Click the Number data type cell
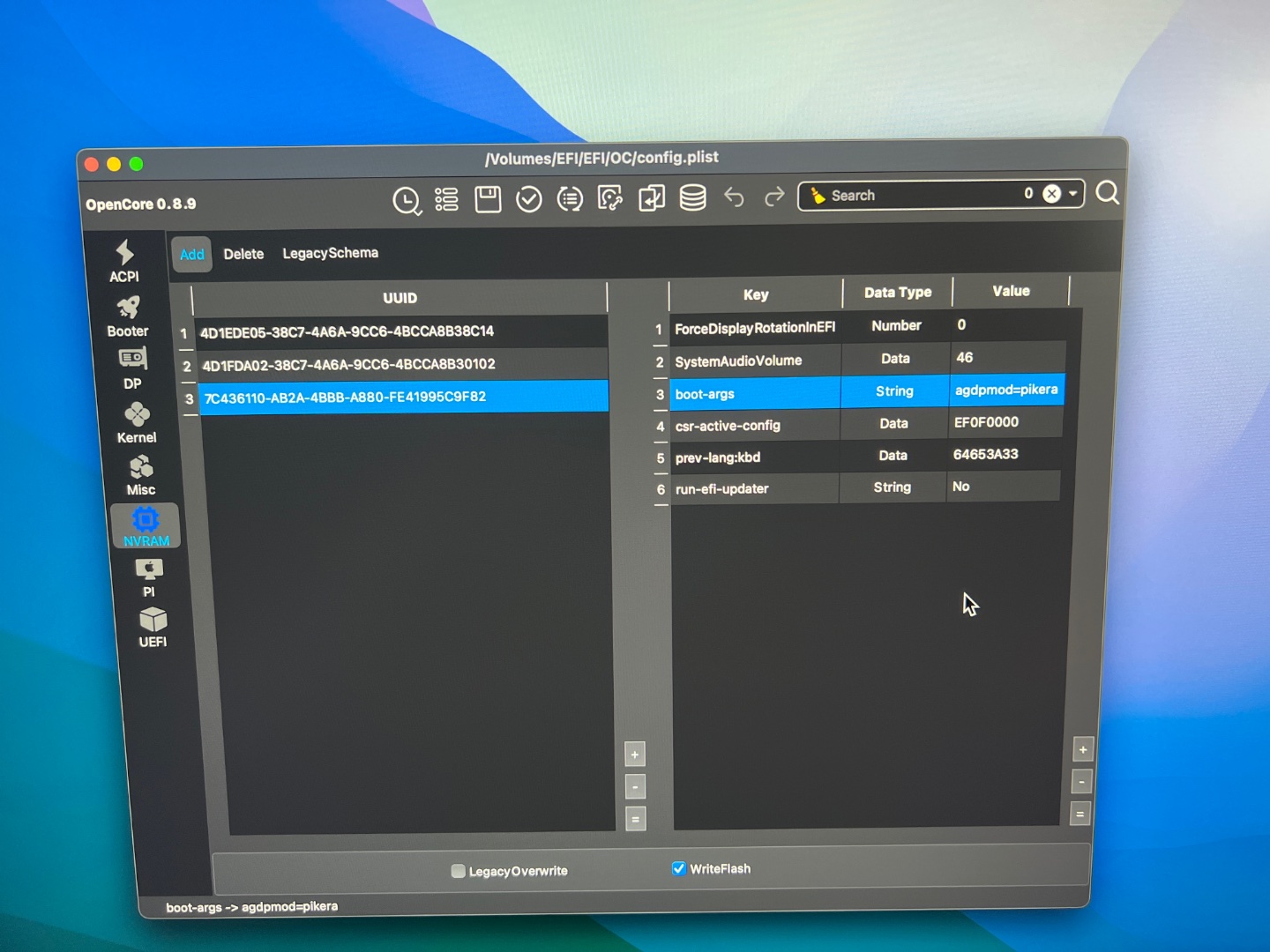The height and width of the screenshot is (952, 1270). 896,325
